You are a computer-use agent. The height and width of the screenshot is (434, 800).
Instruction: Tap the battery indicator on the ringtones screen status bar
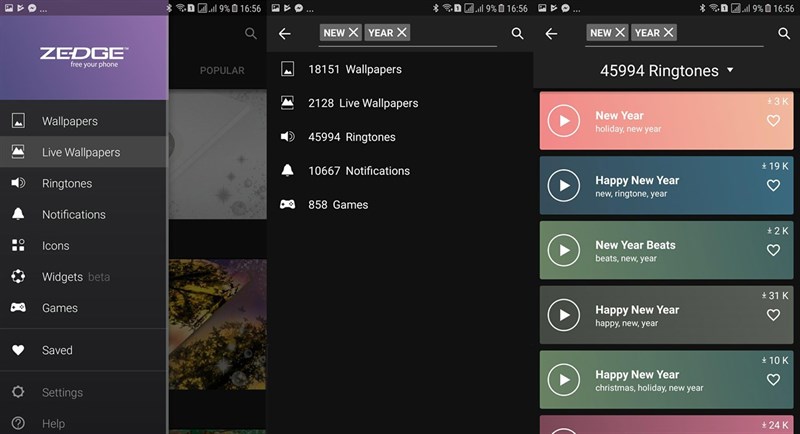point(768,8)
